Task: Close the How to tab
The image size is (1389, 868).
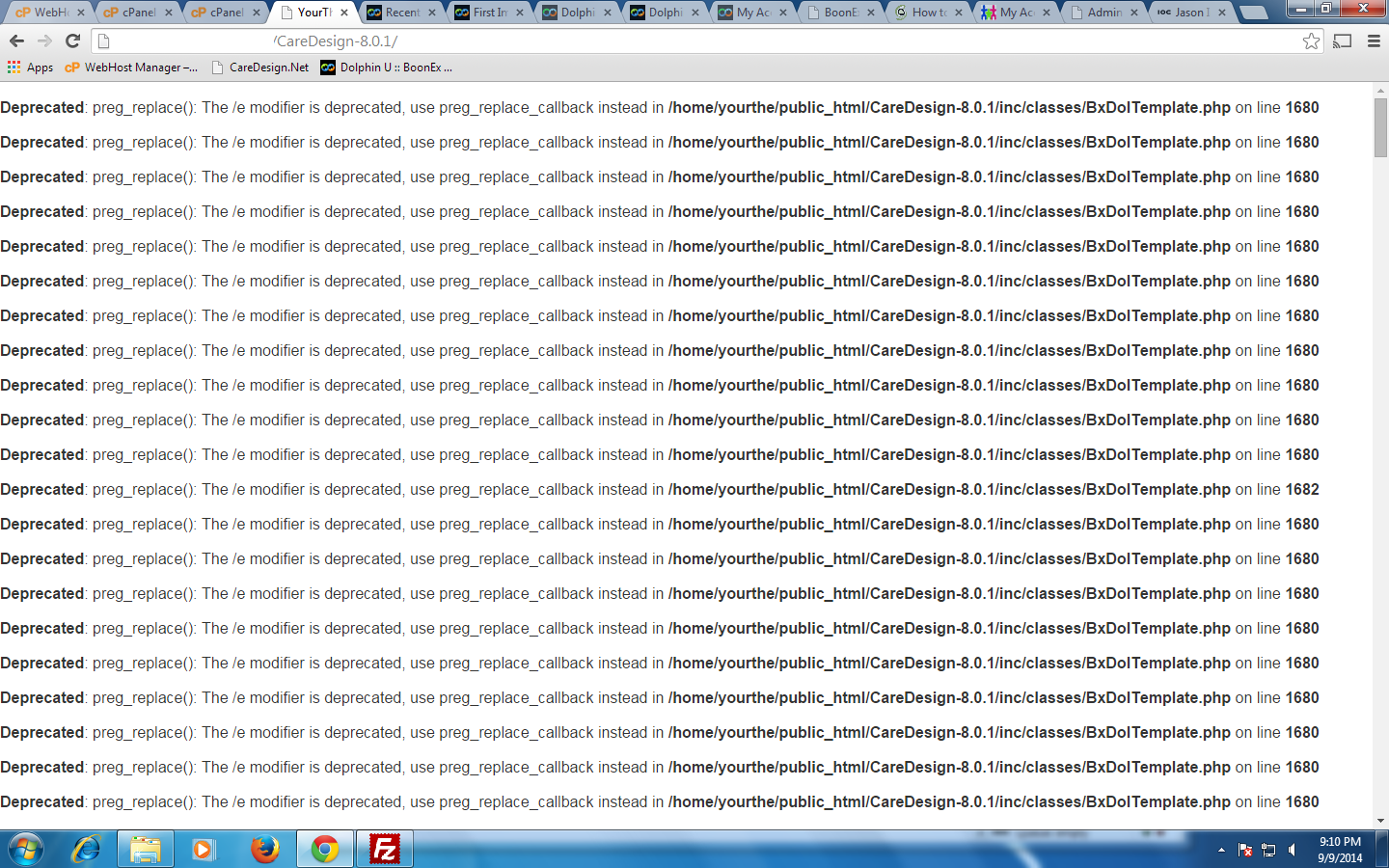Action: pos(959,13)
